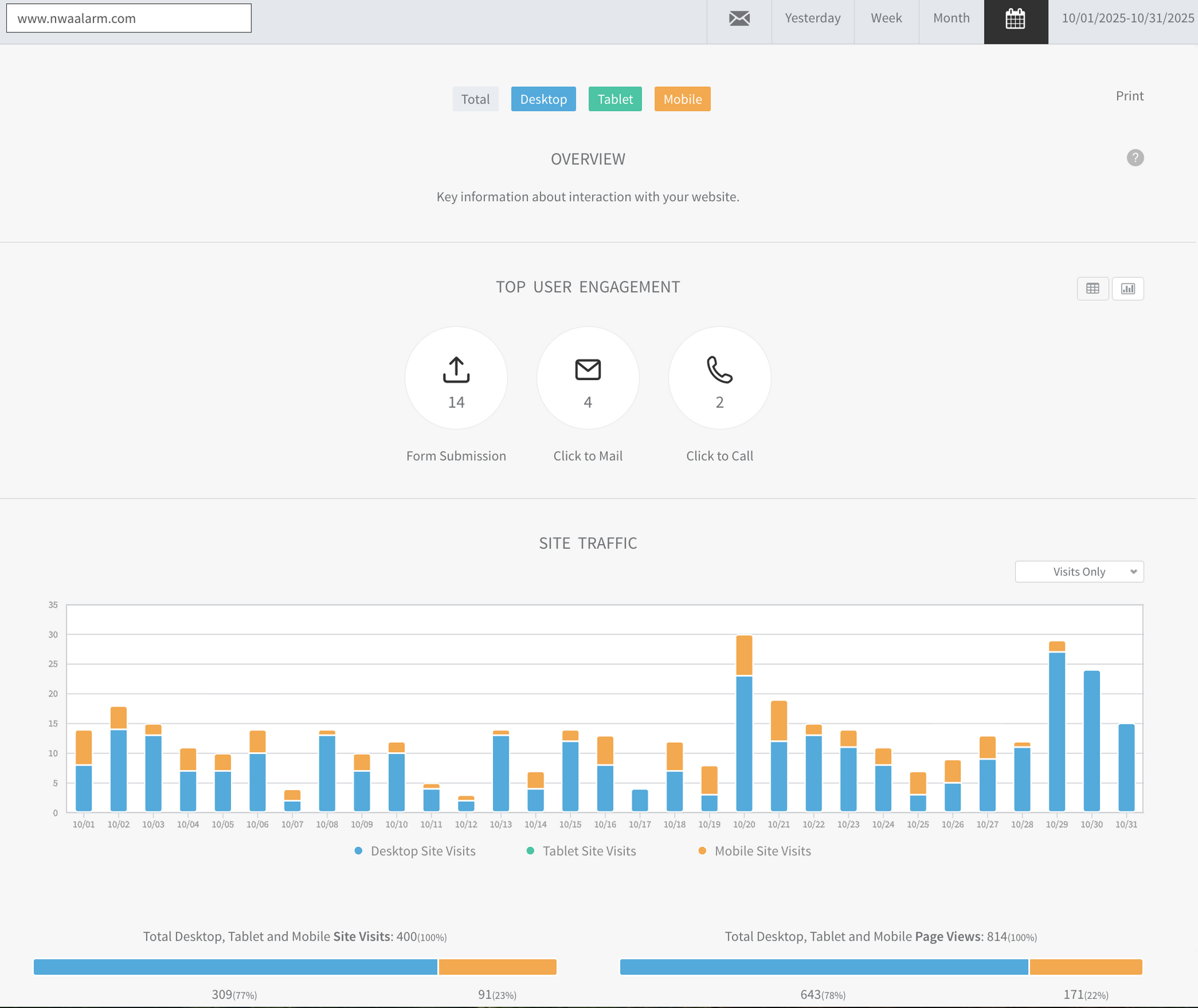Screen dimensions: 1198x1008
Task: Click the Print link
Action: click(x=1129, y=96)
